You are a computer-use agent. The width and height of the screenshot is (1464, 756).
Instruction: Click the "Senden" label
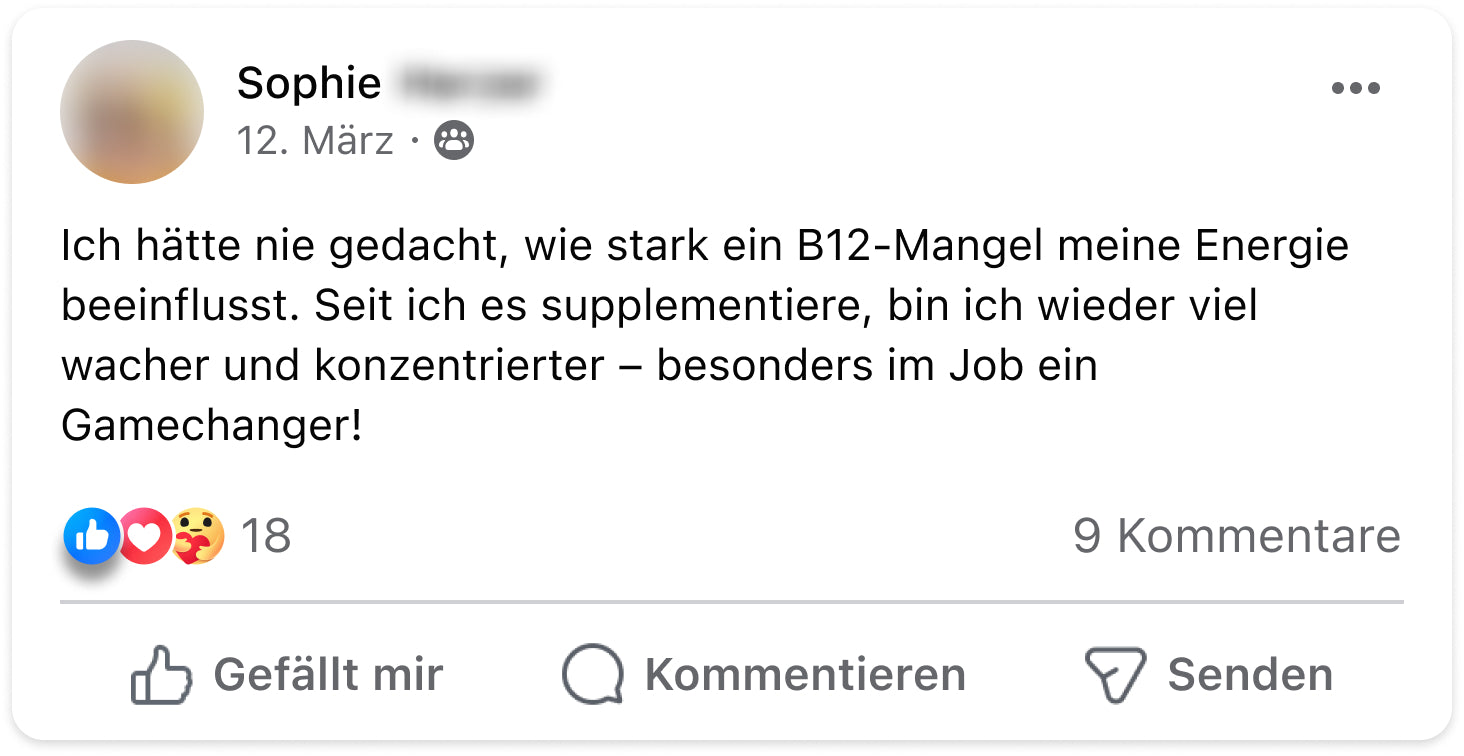(1250, 675)
